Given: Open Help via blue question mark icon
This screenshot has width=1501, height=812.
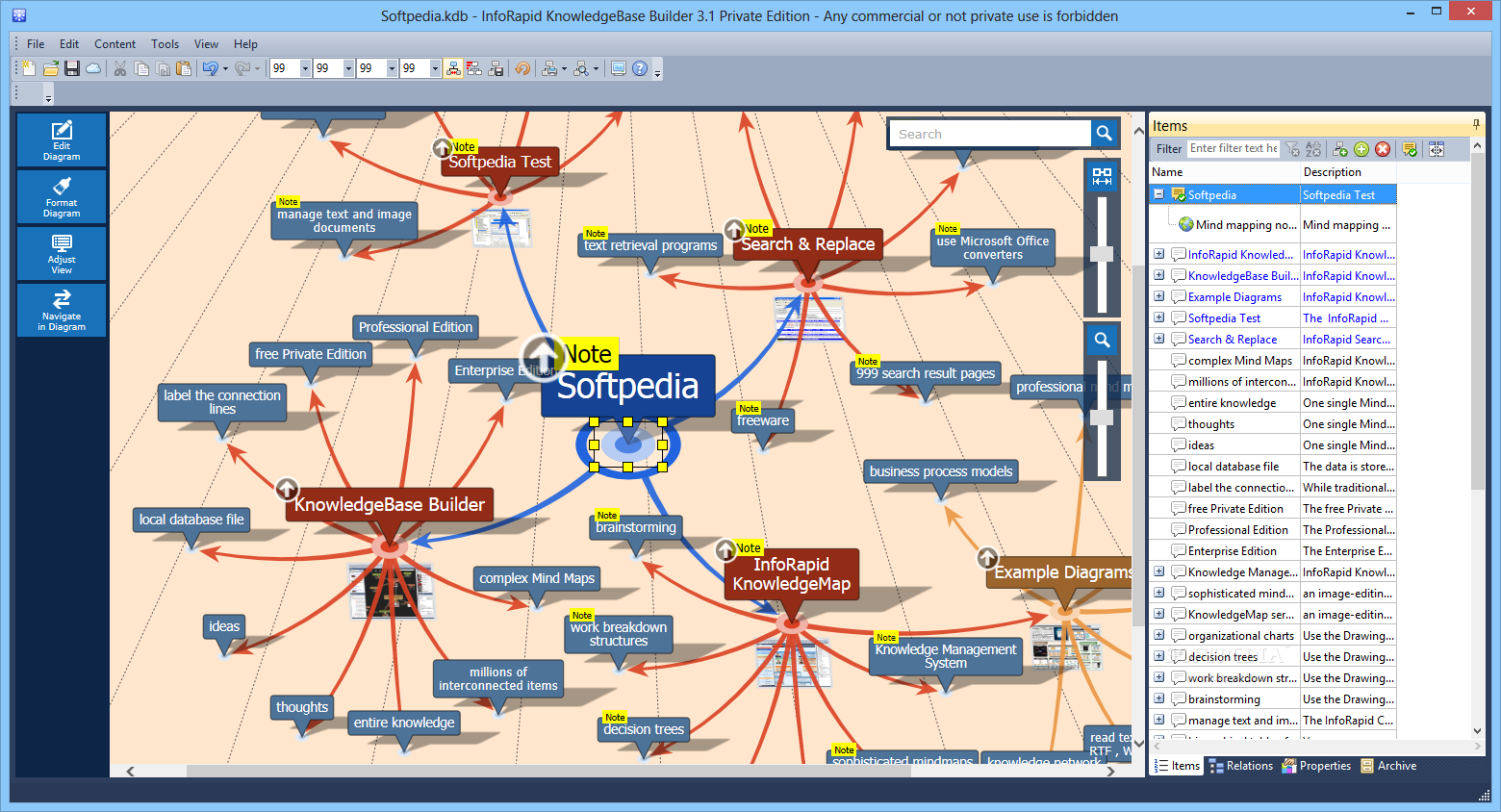Looking at the screenshot, I should coord(640,68).
